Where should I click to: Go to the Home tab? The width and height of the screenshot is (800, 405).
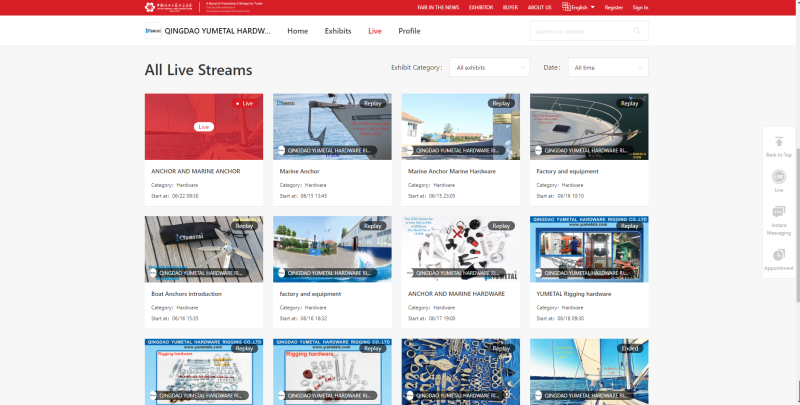[x=297, y=31]
